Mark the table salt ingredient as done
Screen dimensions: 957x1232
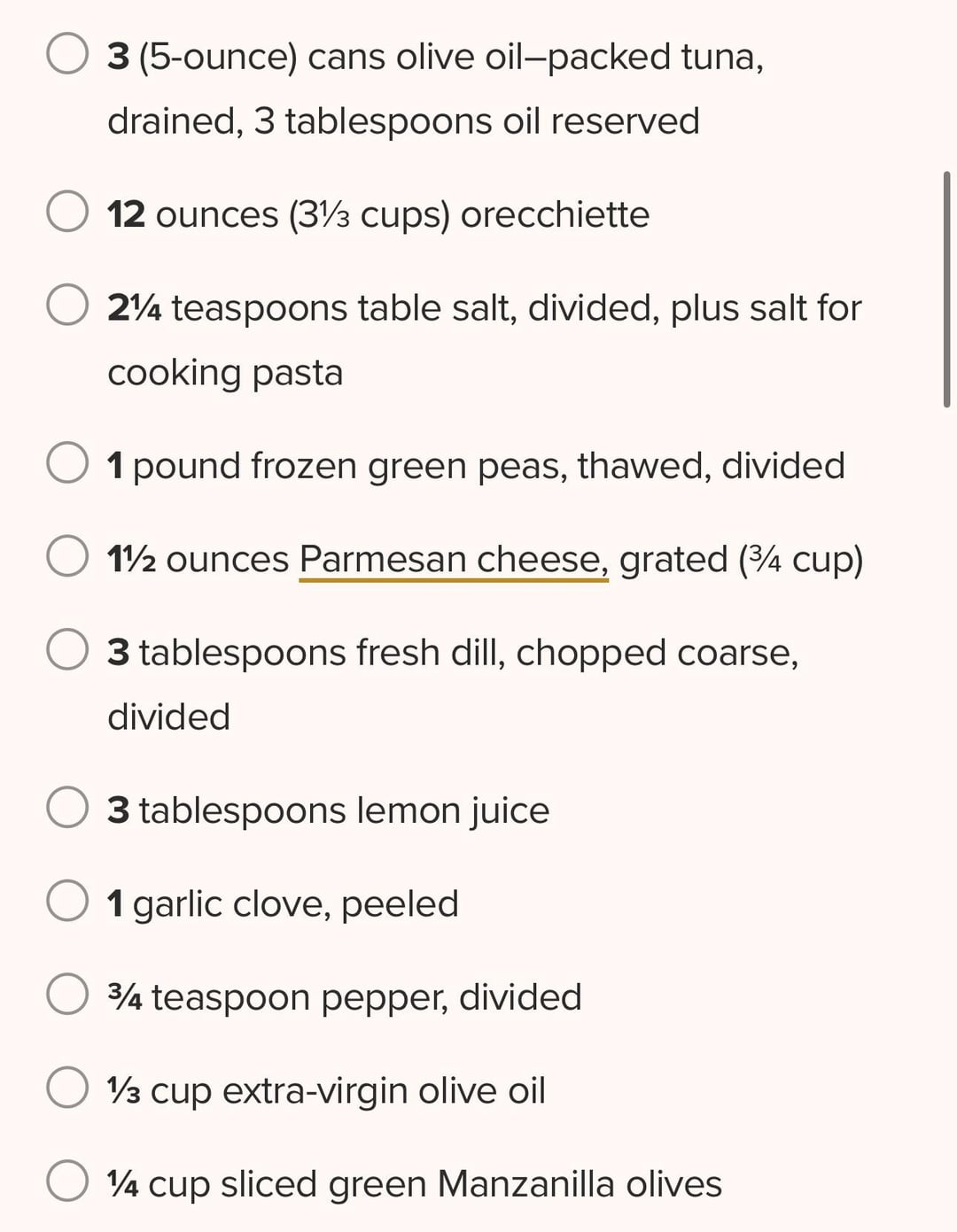pyautogui.click(x=67, y=306)
